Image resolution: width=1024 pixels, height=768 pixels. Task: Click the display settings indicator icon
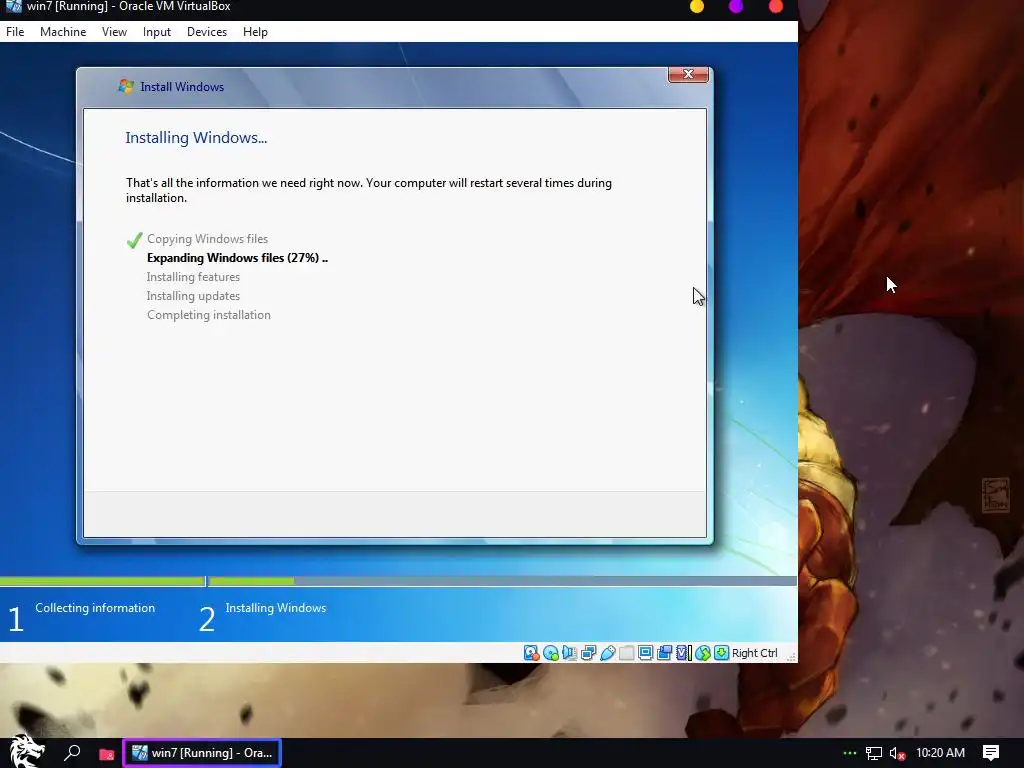pos(645,652)
